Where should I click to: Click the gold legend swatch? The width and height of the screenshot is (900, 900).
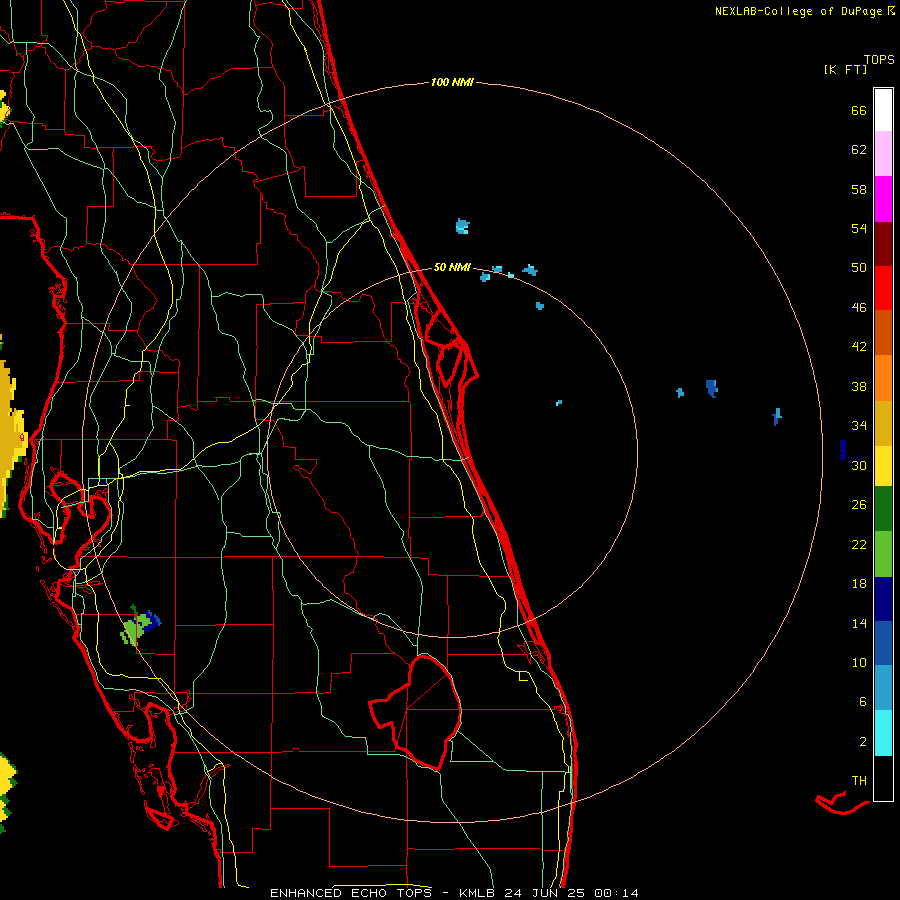[883, 423]
